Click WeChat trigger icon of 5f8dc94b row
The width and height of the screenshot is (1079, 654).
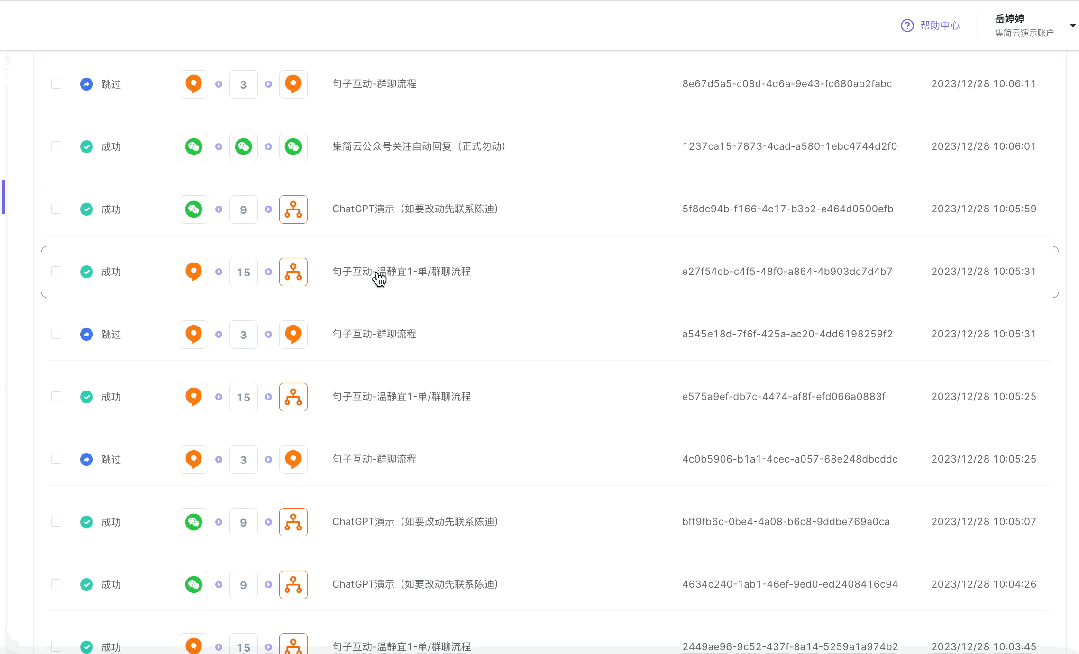click(193, 209)
